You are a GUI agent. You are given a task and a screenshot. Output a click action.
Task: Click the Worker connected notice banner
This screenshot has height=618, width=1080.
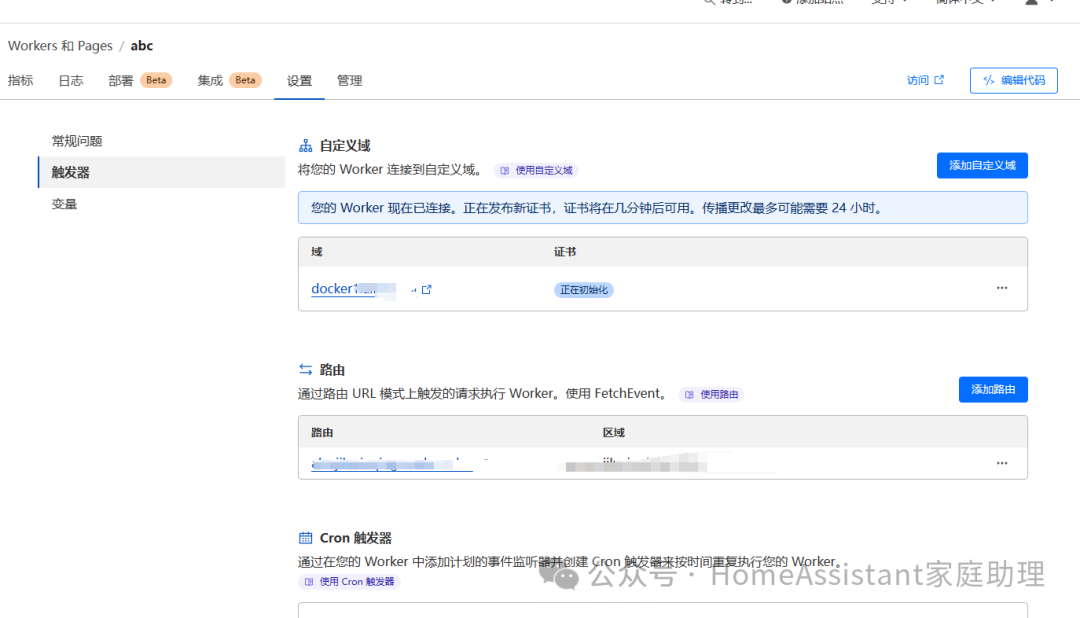(663, 207)
